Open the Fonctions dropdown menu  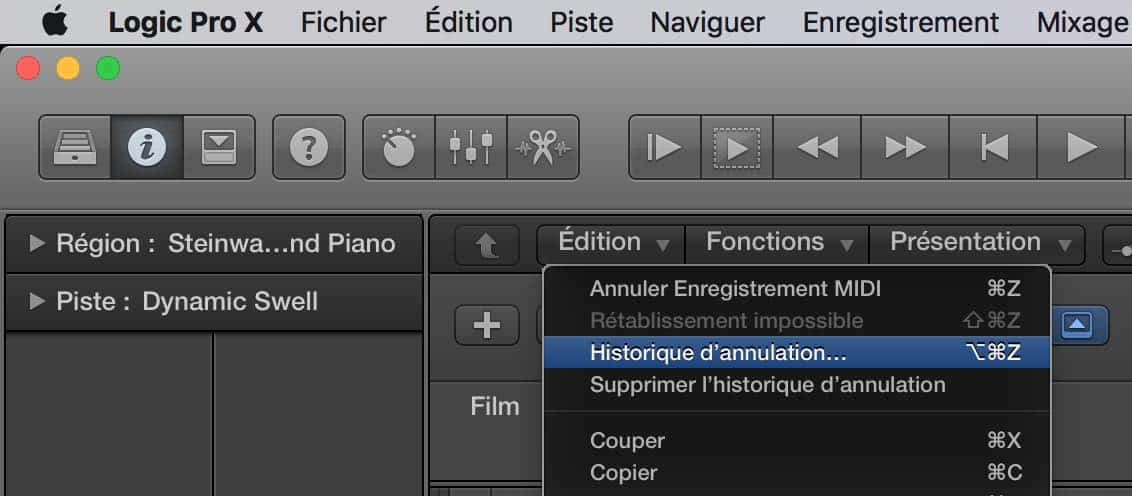point(777,243)
